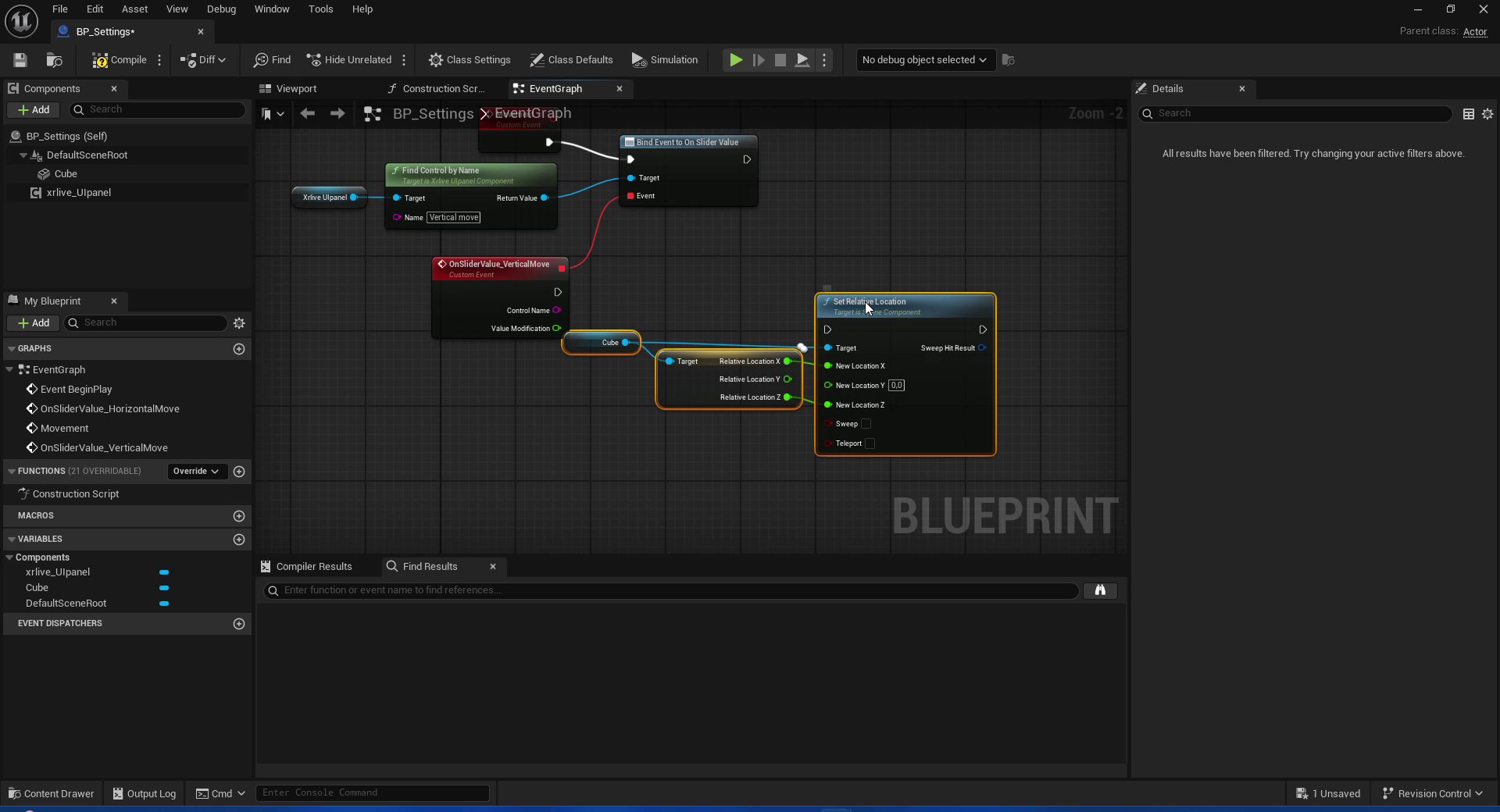
Task: Save the blueprint with the floppy disk icon
Action: pos(20,60)
